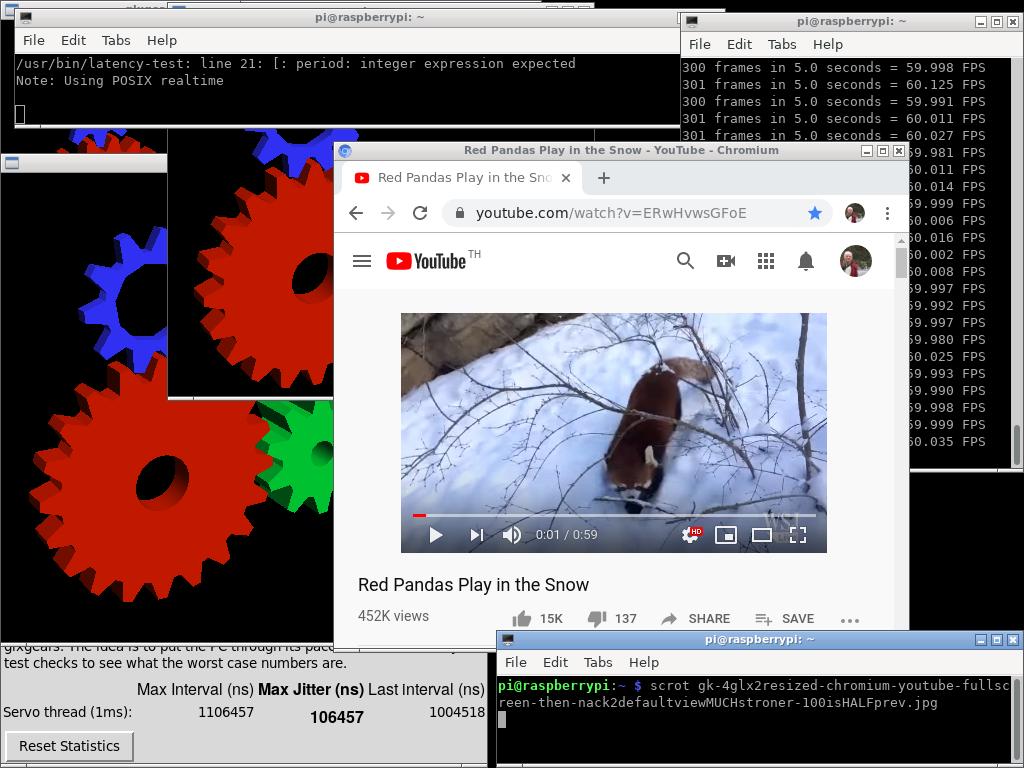Click the 0:01 / 0:59 time display
This screenshot has width=1024, height=768.
pyautogui.click(x=566, y=535)
